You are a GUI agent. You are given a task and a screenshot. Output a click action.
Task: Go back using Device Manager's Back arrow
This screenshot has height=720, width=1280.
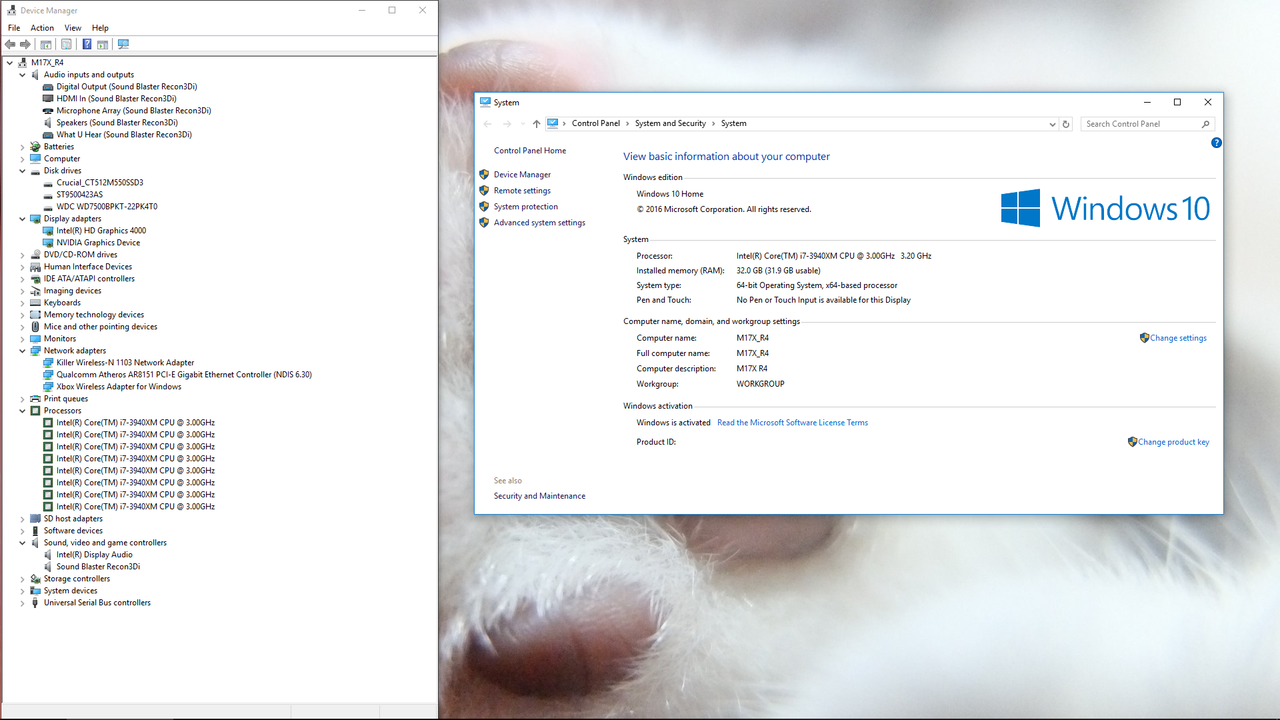(x=10, y=44)
